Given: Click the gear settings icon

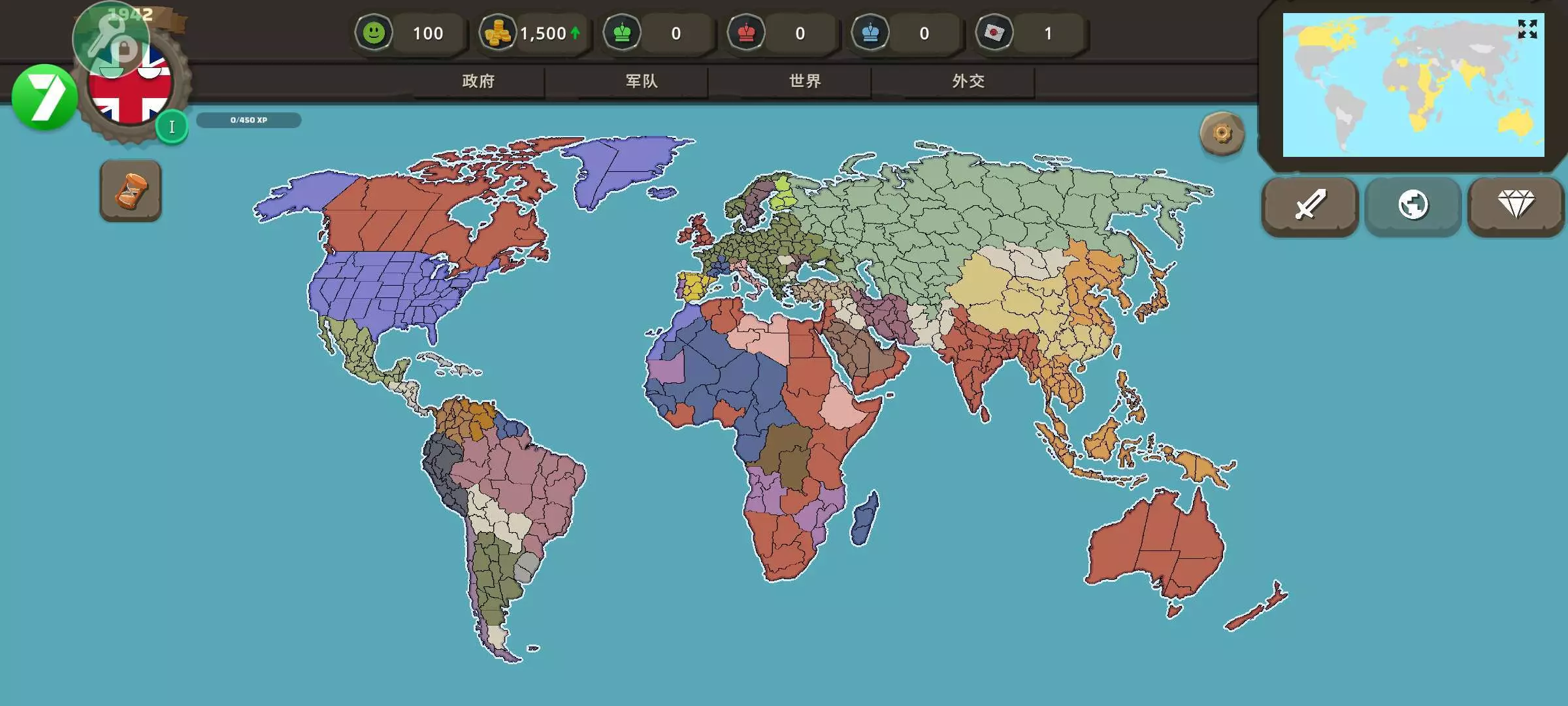Looking at the screenshot, I should pos(1222,134).
